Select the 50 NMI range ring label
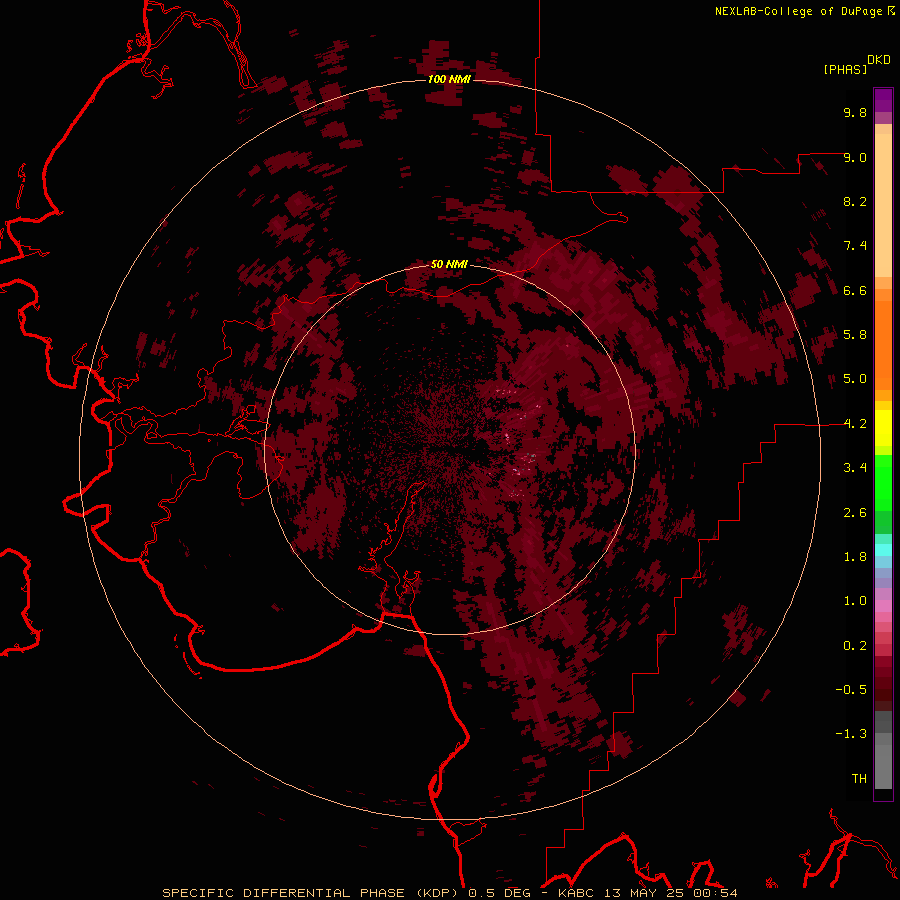The width and height of the screenshot is (900, 900). pyautogui.click(x=449, y=264)
